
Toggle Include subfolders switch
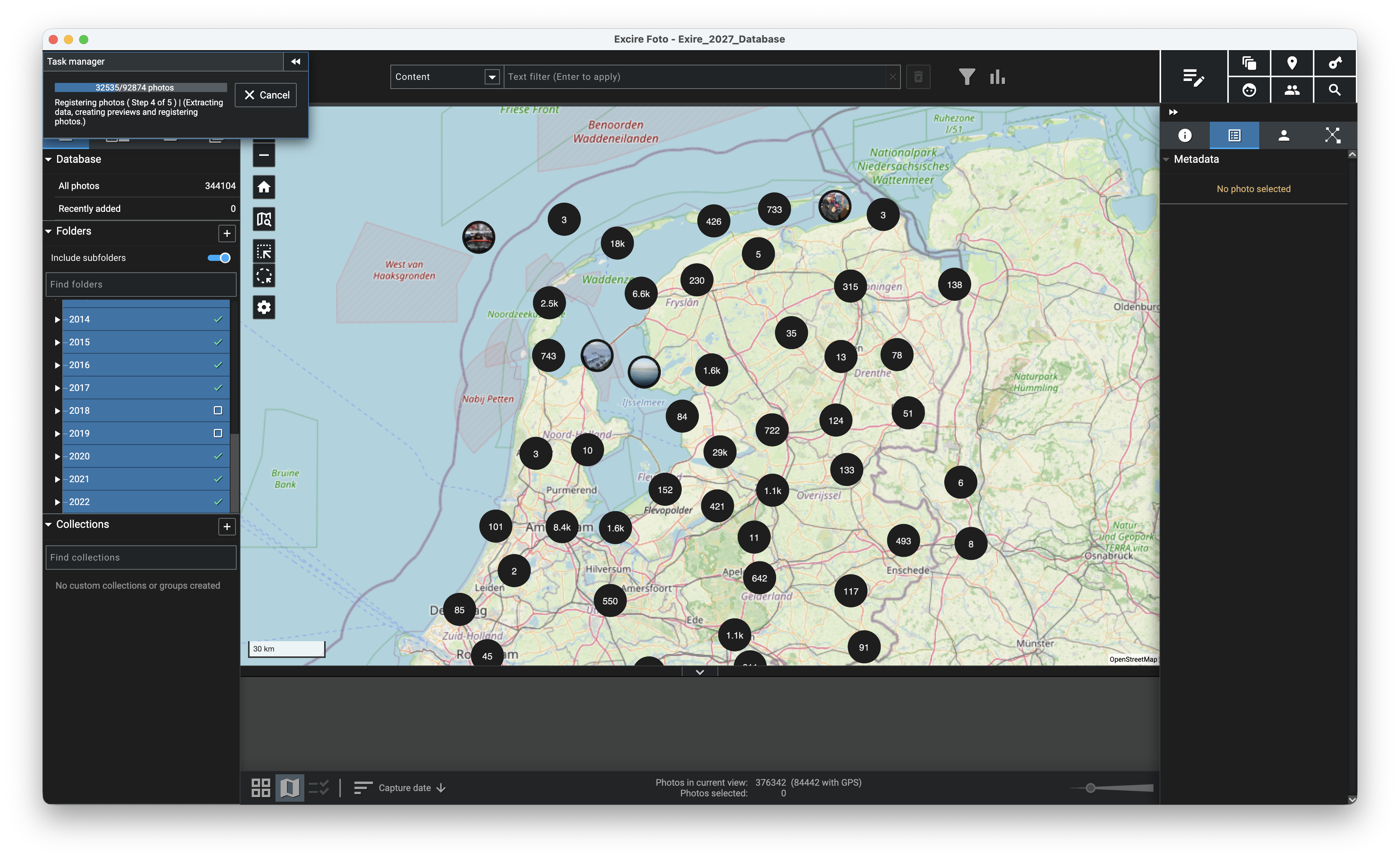(x=219, y=258)
